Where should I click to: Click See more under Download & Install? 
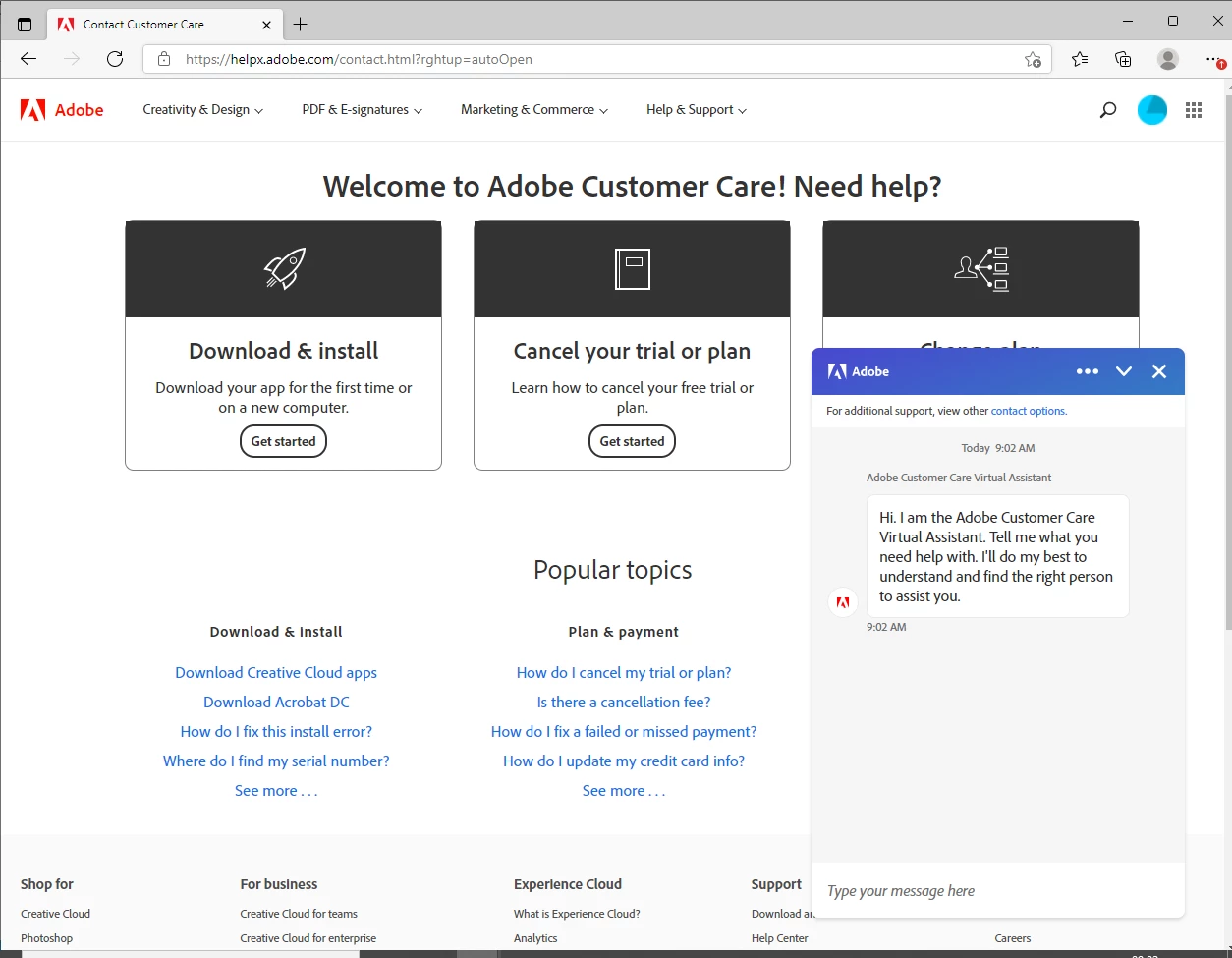(276, 791)
